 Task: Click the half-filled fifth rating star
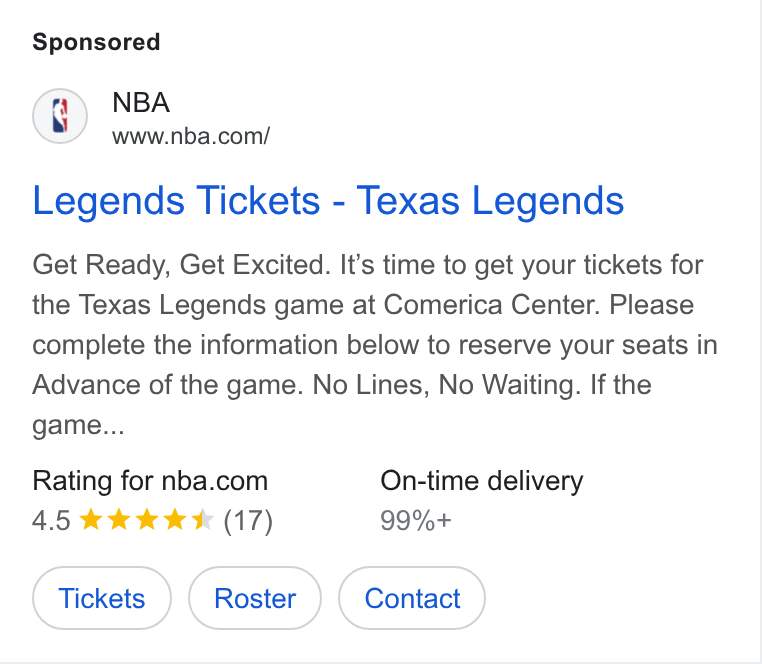[203, 519]
